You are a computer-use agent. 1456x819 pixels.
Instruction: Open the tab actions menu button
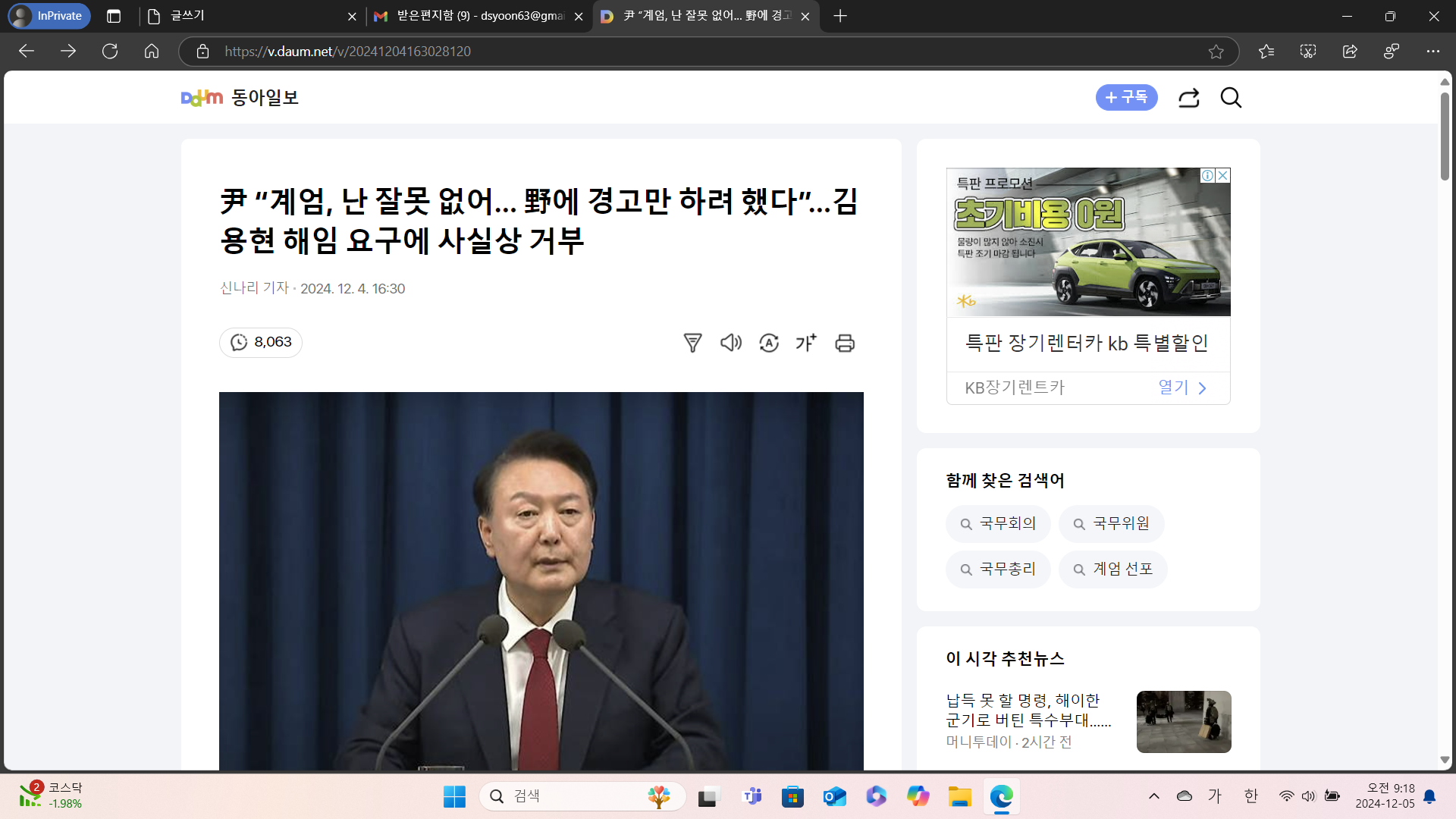114,16
